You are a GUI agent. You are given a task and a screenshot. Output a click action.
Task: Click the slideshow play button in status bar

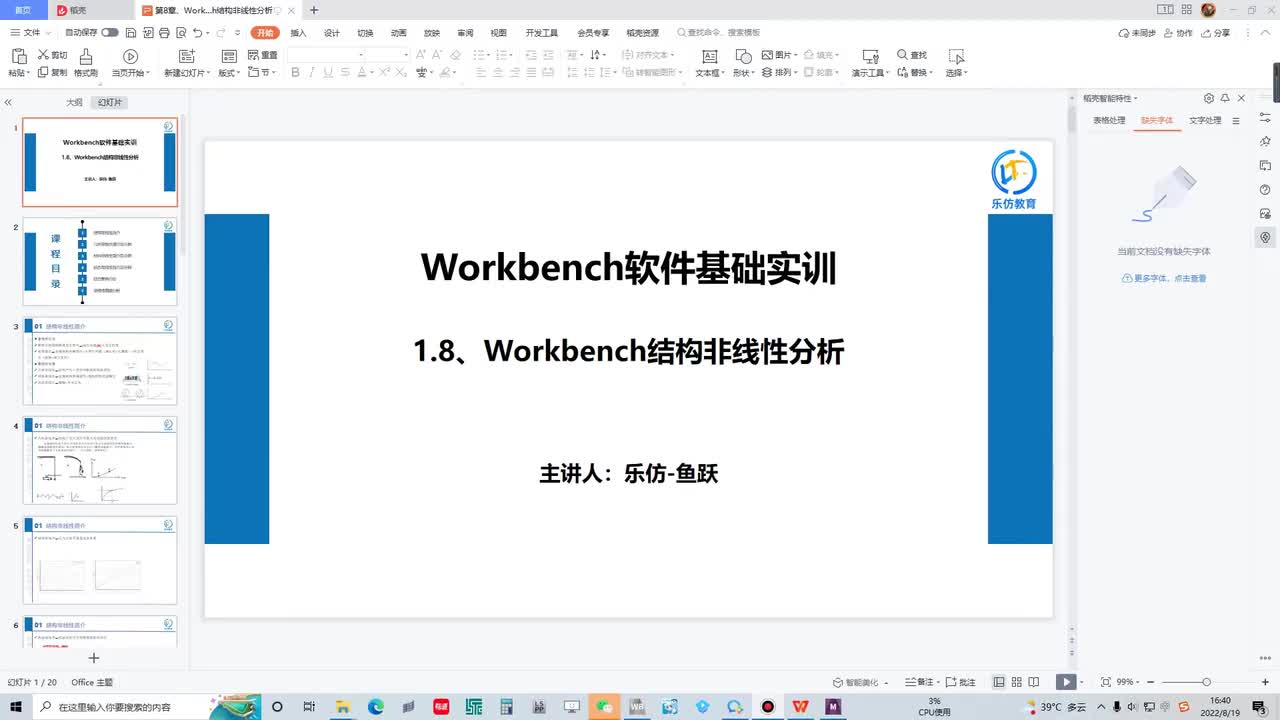click(x=1066, y=682)
